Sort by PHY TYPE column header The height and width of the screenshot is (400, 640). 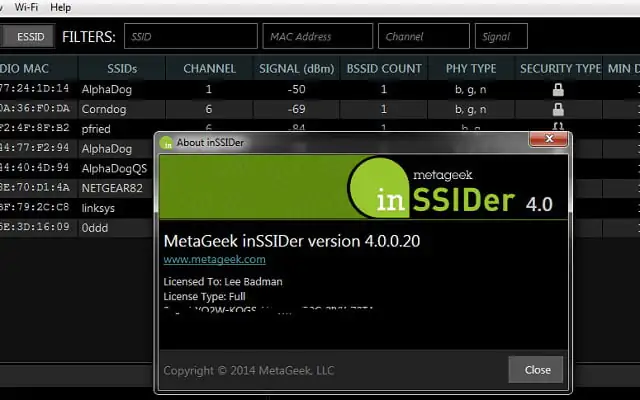click(471, 68)
